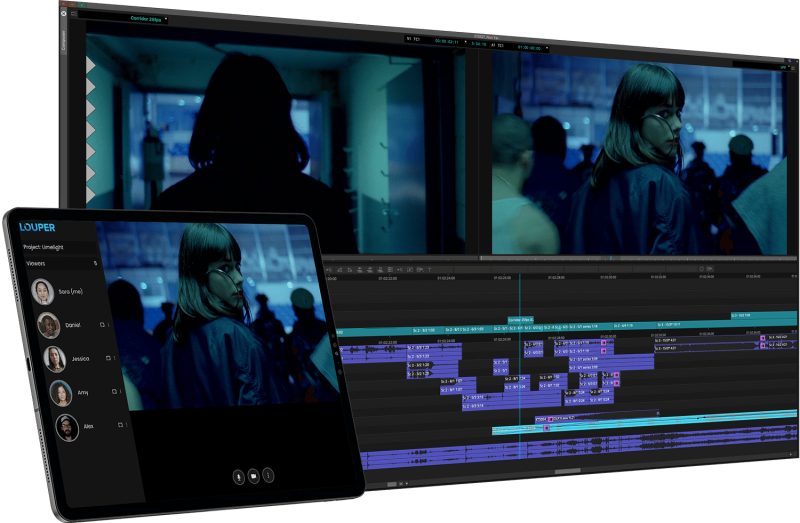800x523 pixels.
Task: Click the timeline horizontal scrollbar
Action: (x=567, y=470)
